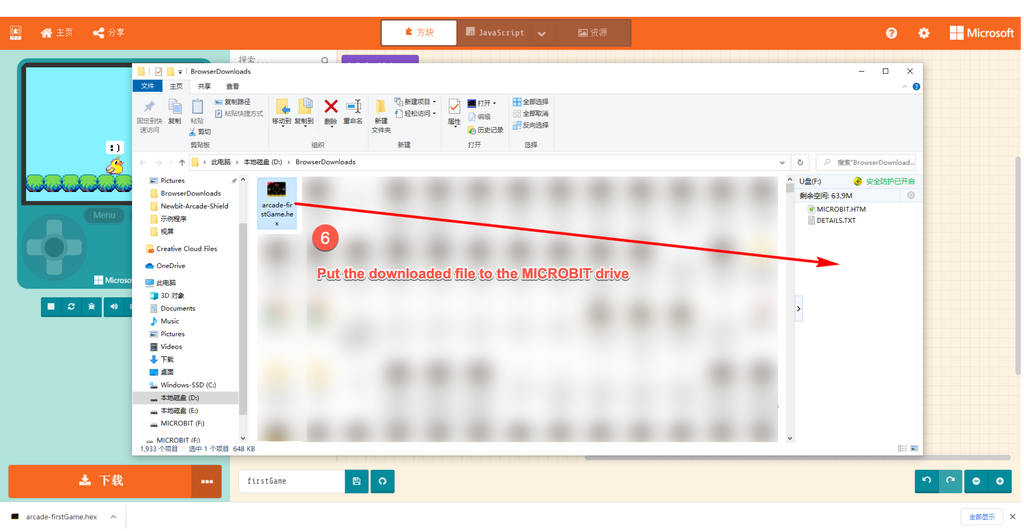Switch to the View (查看) ribbon tab
The width and height of the screenshot is (1024, 531).
(x=232, y=87)
